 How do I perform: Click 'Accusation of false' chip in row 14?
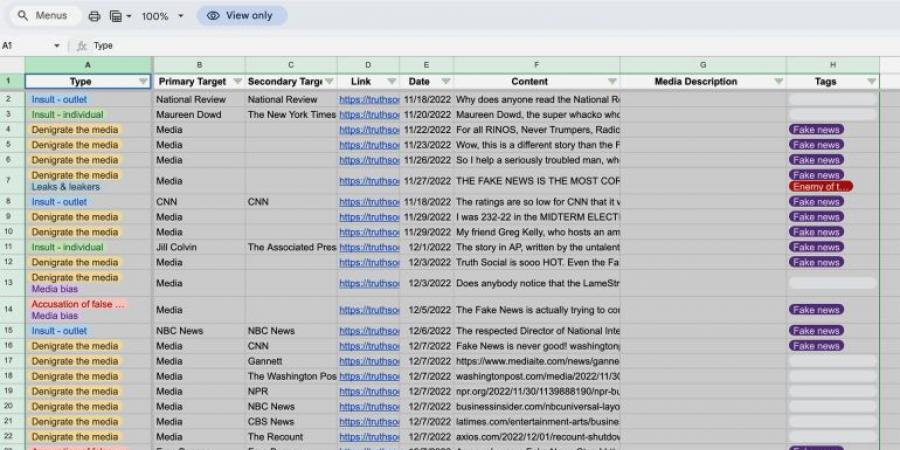coord(78,304)
